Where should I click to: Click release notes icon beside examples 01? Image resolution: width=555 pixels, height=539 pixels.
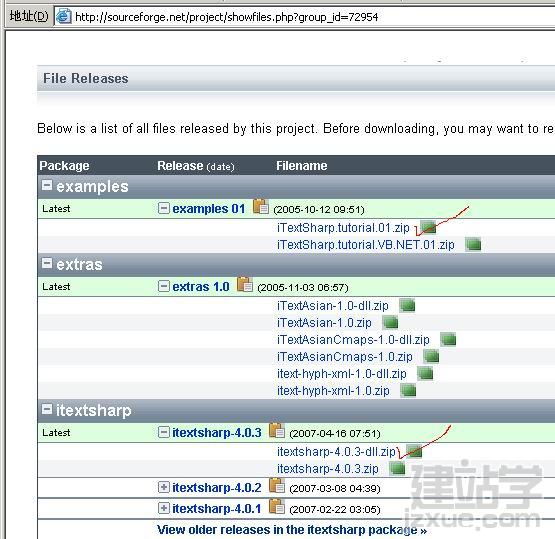click(261, 207)
